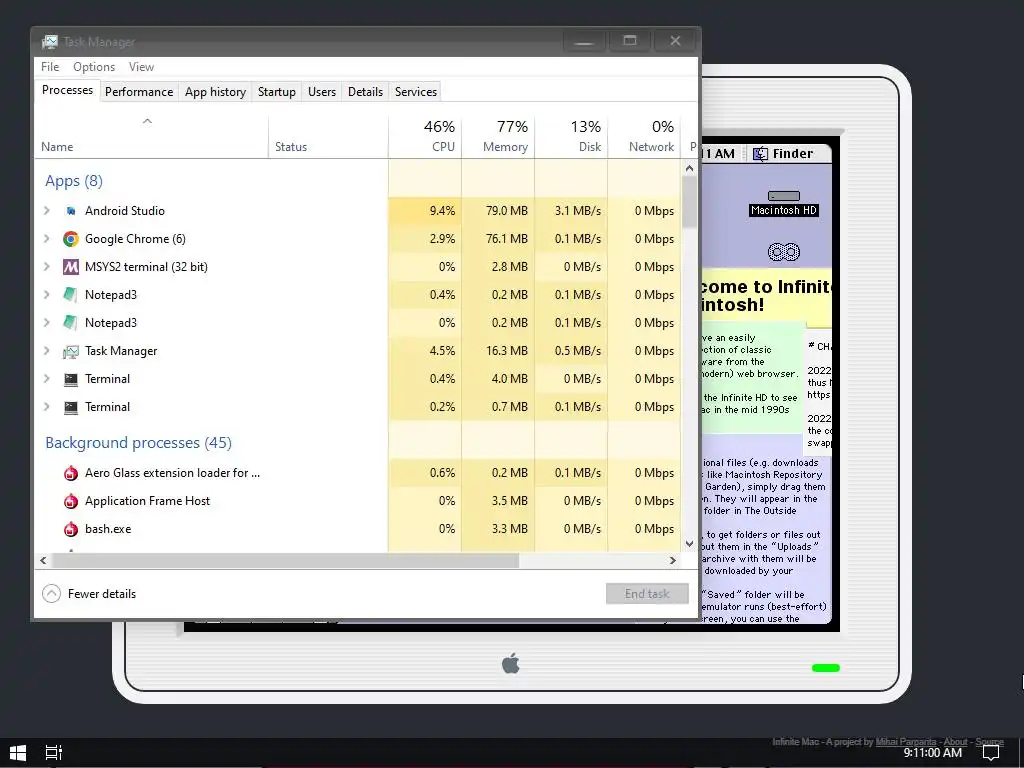Switch to the Users tab
The image size is (1024, 768).
pos(322,92)
